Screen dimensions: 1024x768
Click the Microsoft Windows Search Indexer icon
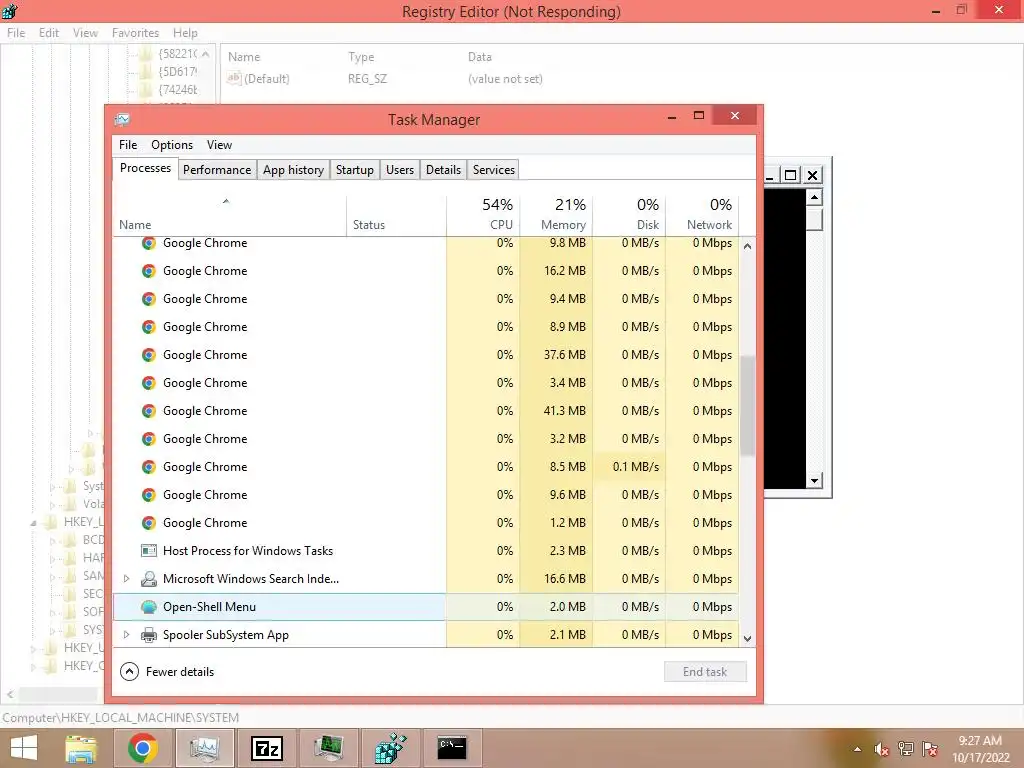[x=149, y=579]
